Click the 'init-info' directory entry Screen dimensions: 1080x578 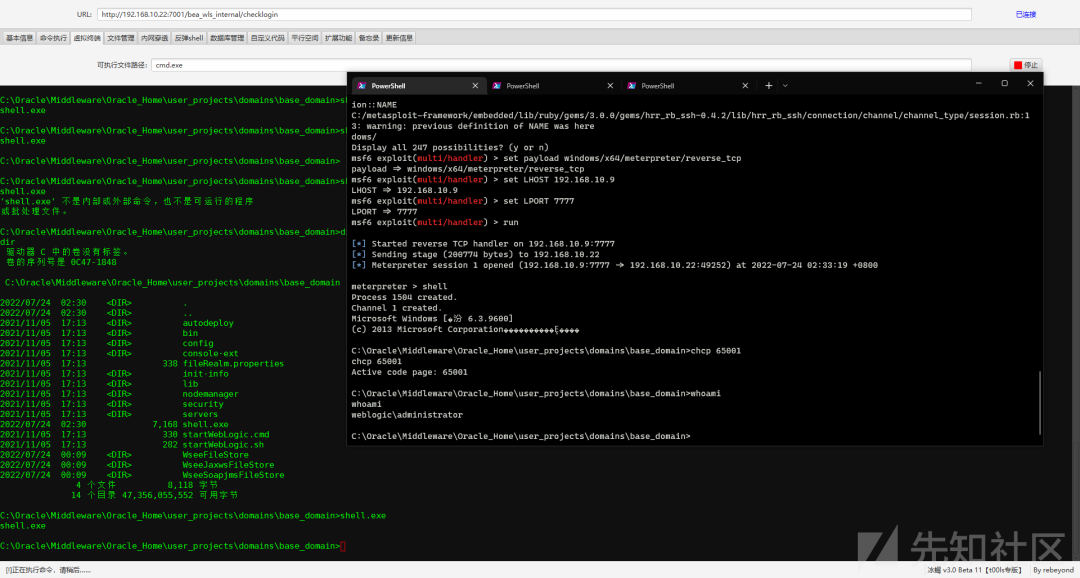click(205, 373)
